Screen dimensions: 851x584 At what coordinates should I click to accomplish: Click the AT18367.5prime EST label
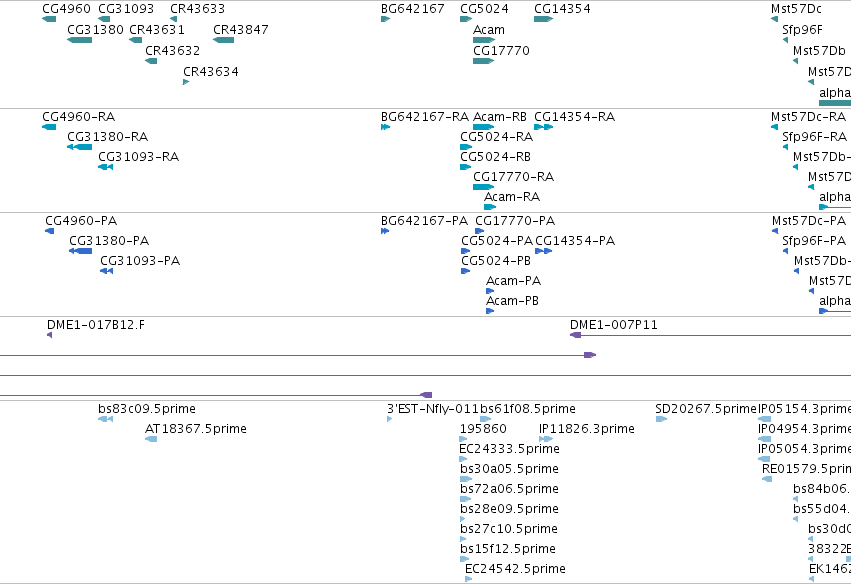click(x=196, y=429)
